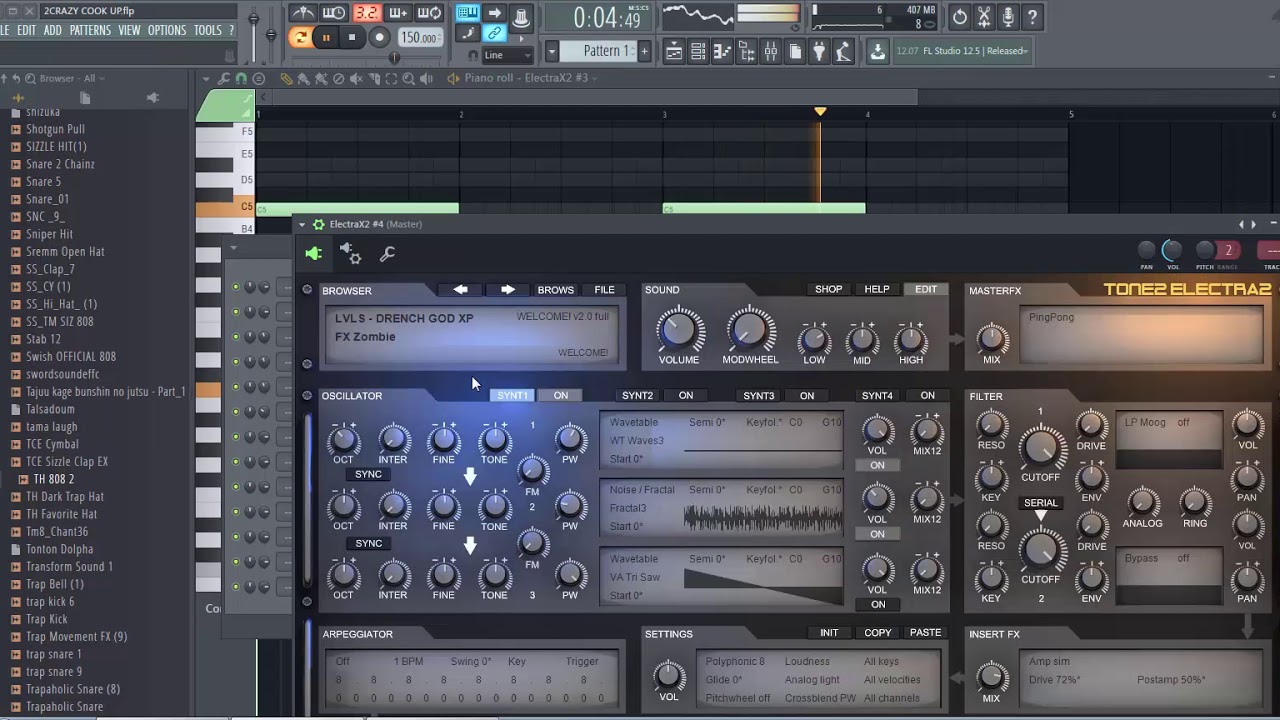The image size is (1280, 720).
Task: Enable typing keyboard to piano
Action: [467, 13]
